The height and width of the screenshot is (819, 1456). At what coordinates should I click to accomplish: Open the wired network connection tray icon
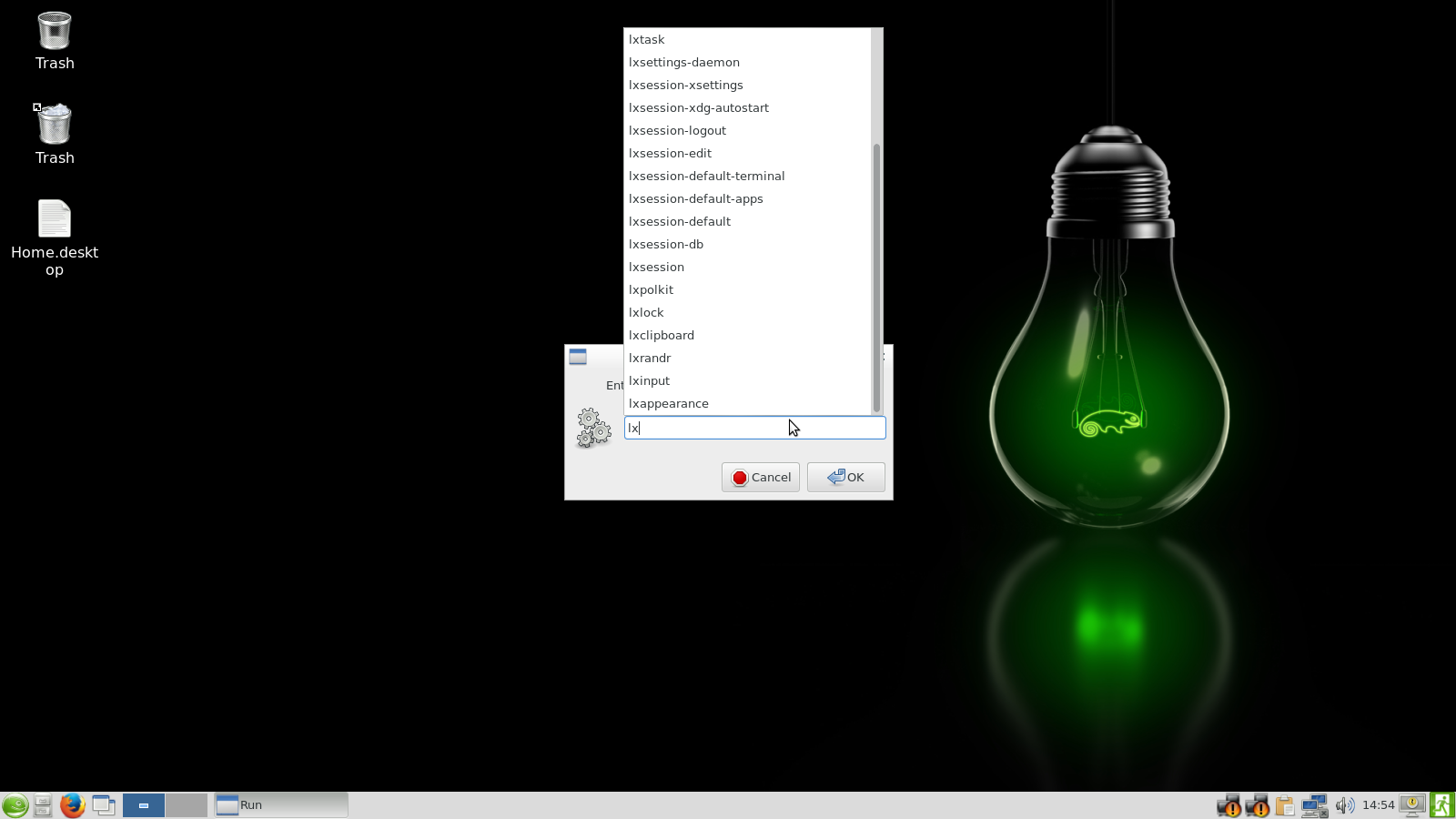coord(1314,805)
